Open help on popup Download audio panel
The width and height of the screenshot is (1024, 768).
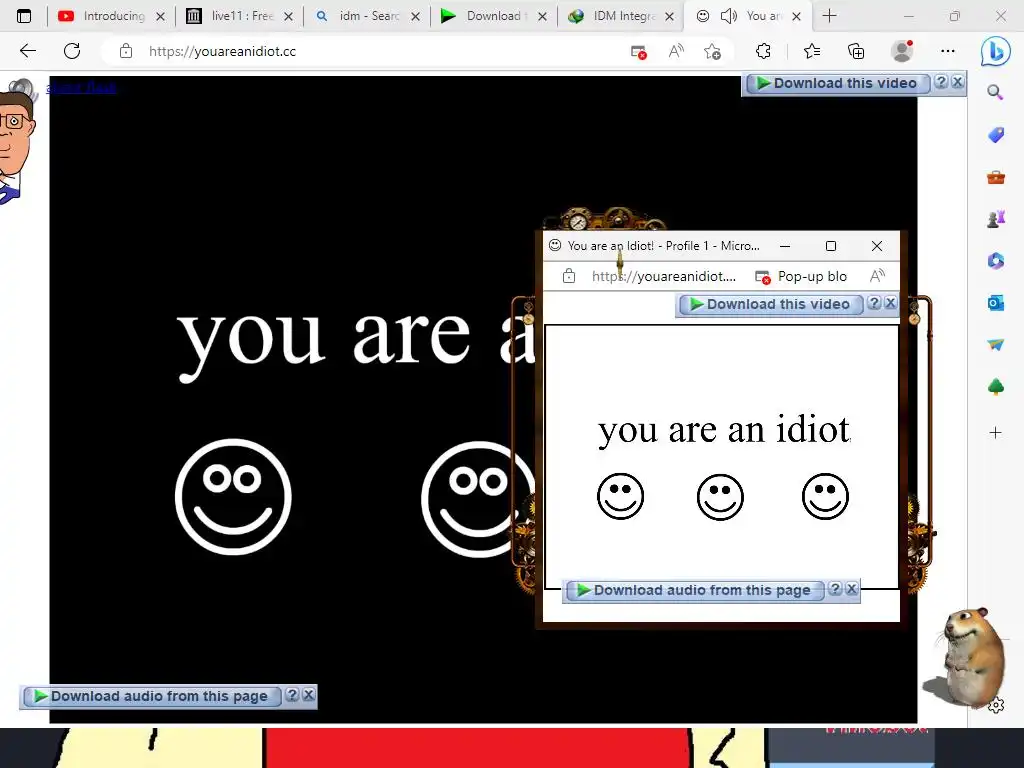(x=835, y=589)
